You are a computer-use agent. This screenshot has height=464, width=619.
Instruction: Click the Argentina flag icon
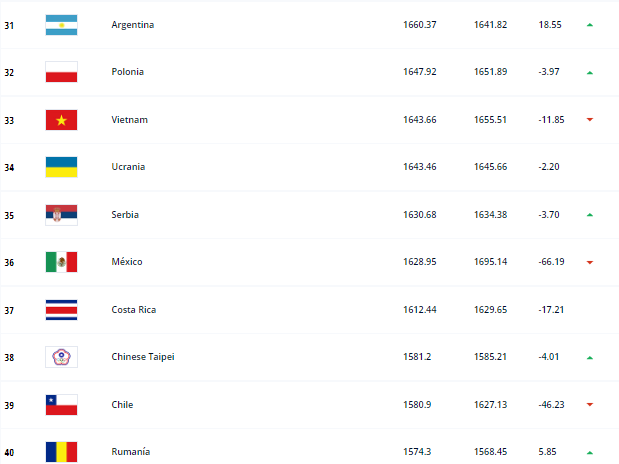[x=61, y=25]
